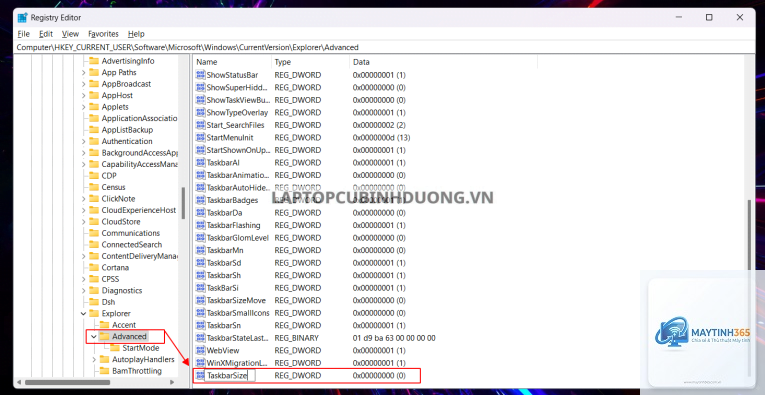765x395 pixels.
Task: Click the registry path address bar
Action: click(x=385, y=47)
